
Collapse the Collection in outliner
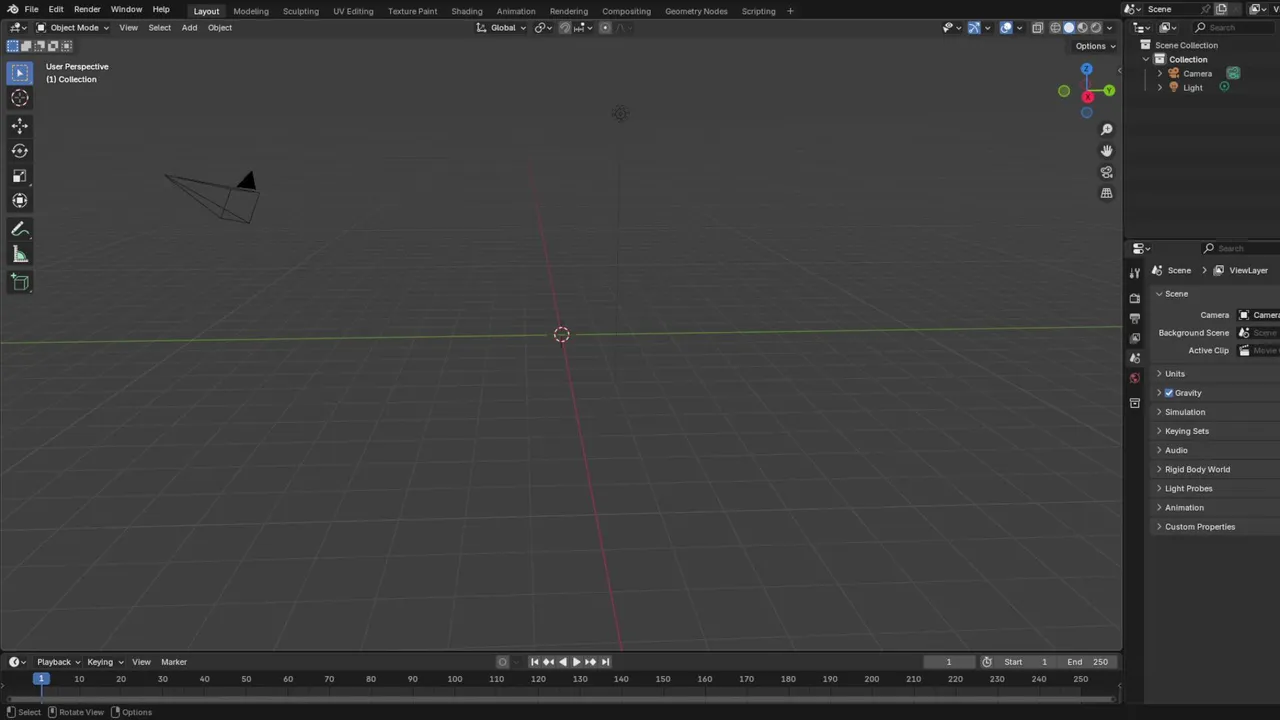tap(1146, 59)
